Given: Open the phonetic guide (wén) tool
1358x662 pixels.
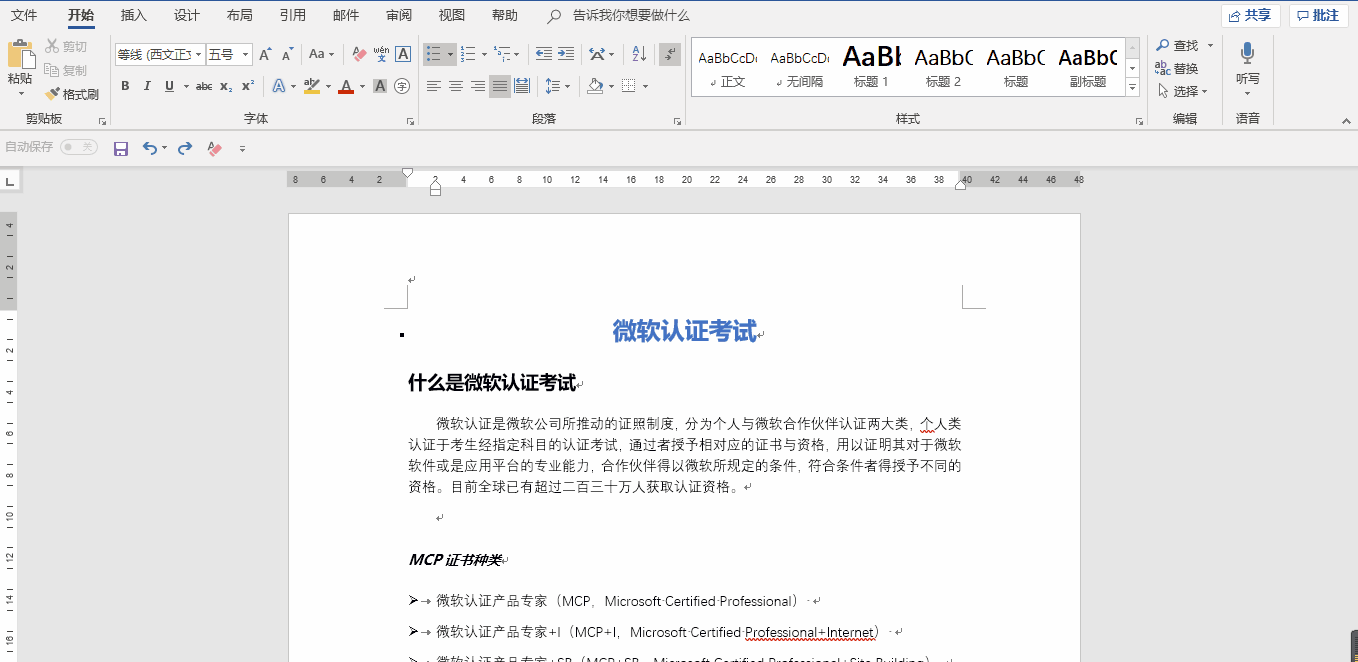Looking at the screenshot, I should [x=381, y=54].
